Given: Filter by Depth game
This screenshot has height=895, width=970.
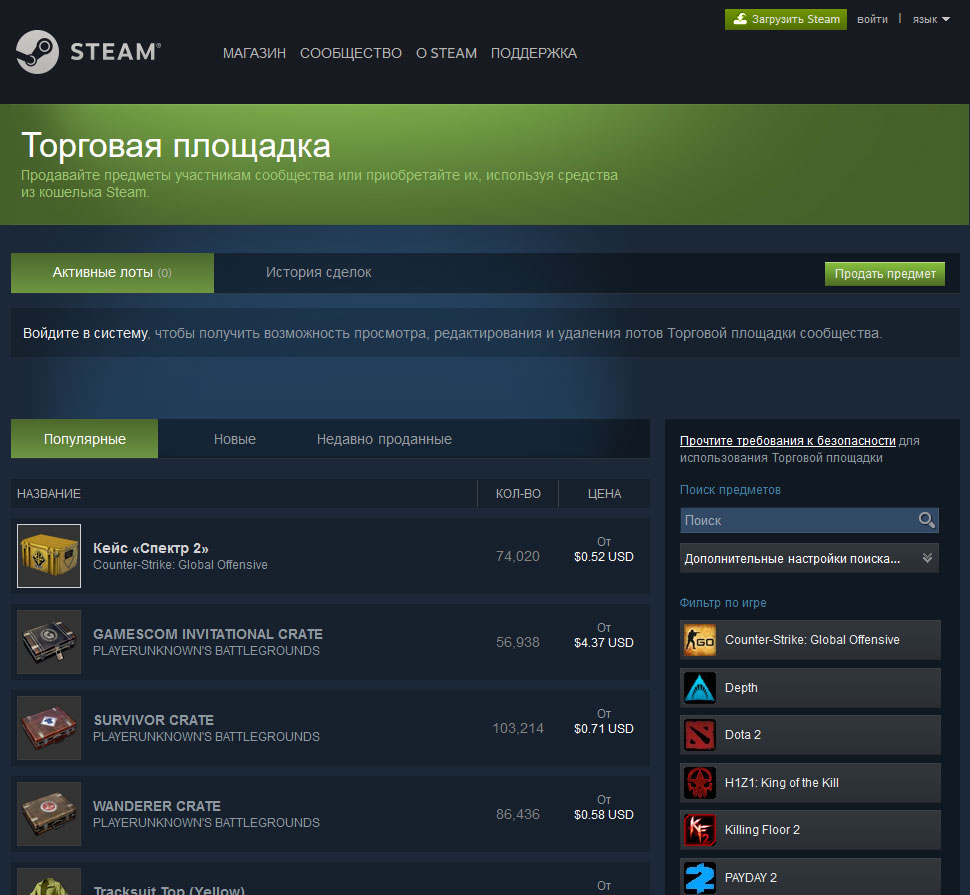Looking at the screenshot, I should [810, 688].
